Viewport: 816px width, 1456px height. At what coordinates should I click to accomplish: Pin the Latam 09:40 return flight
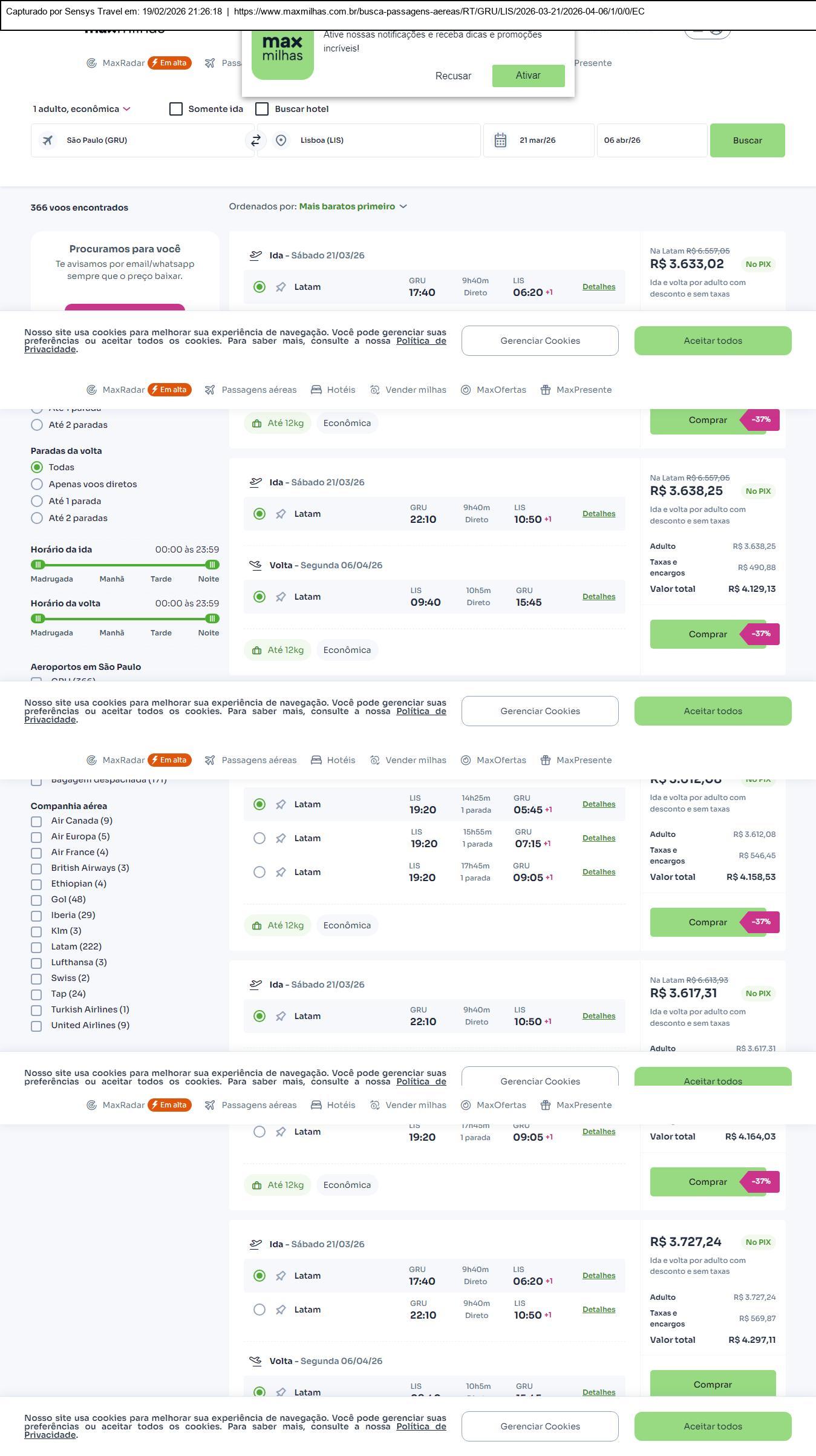pyautogui.click(x=281, y=597)
